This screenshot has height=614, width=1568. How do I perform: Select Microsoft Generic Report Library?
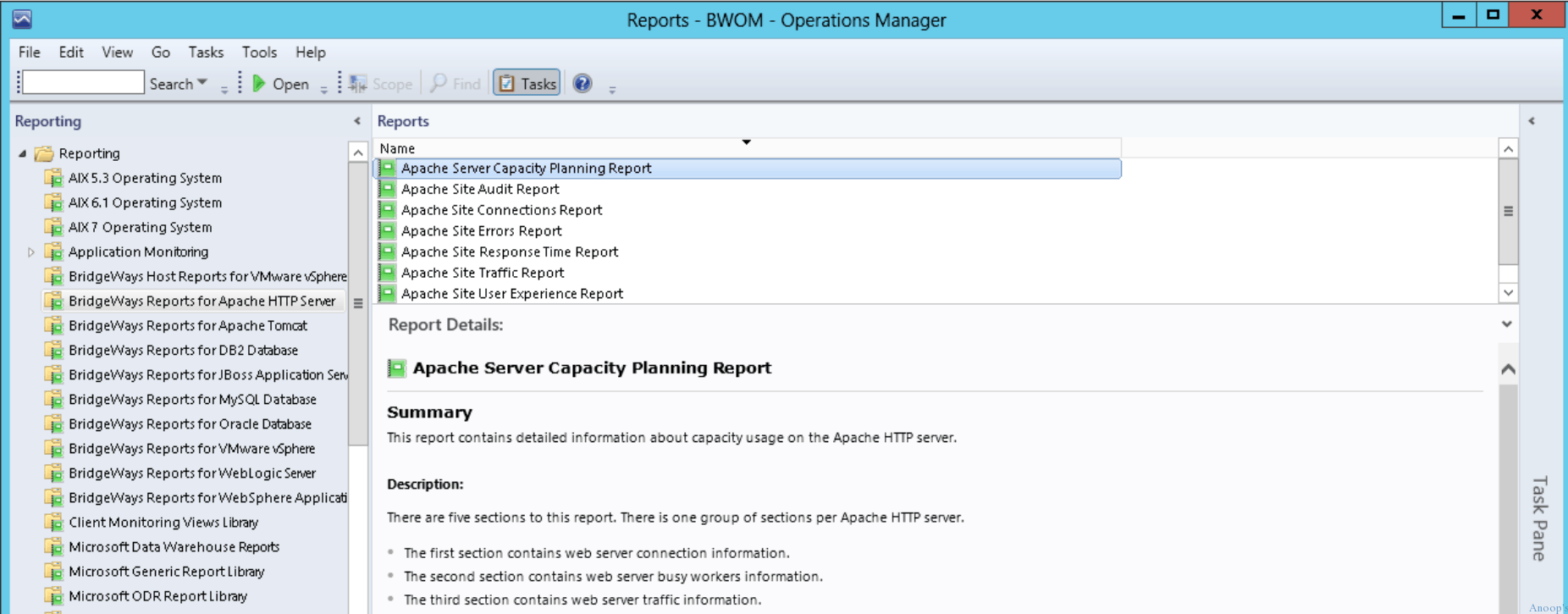click(167, 572)
